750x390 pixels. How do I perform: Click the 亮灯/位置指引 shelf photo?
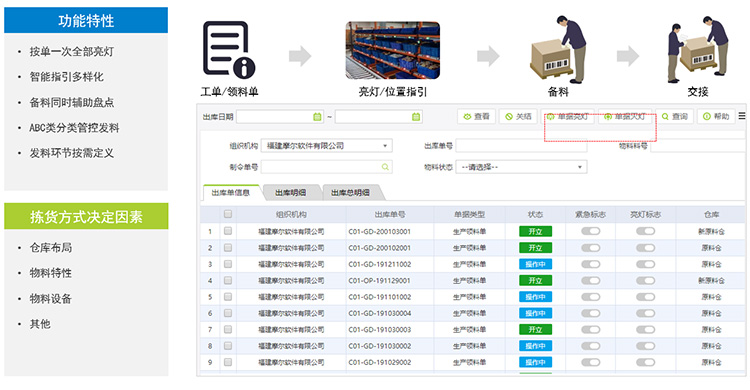point(393,50)
